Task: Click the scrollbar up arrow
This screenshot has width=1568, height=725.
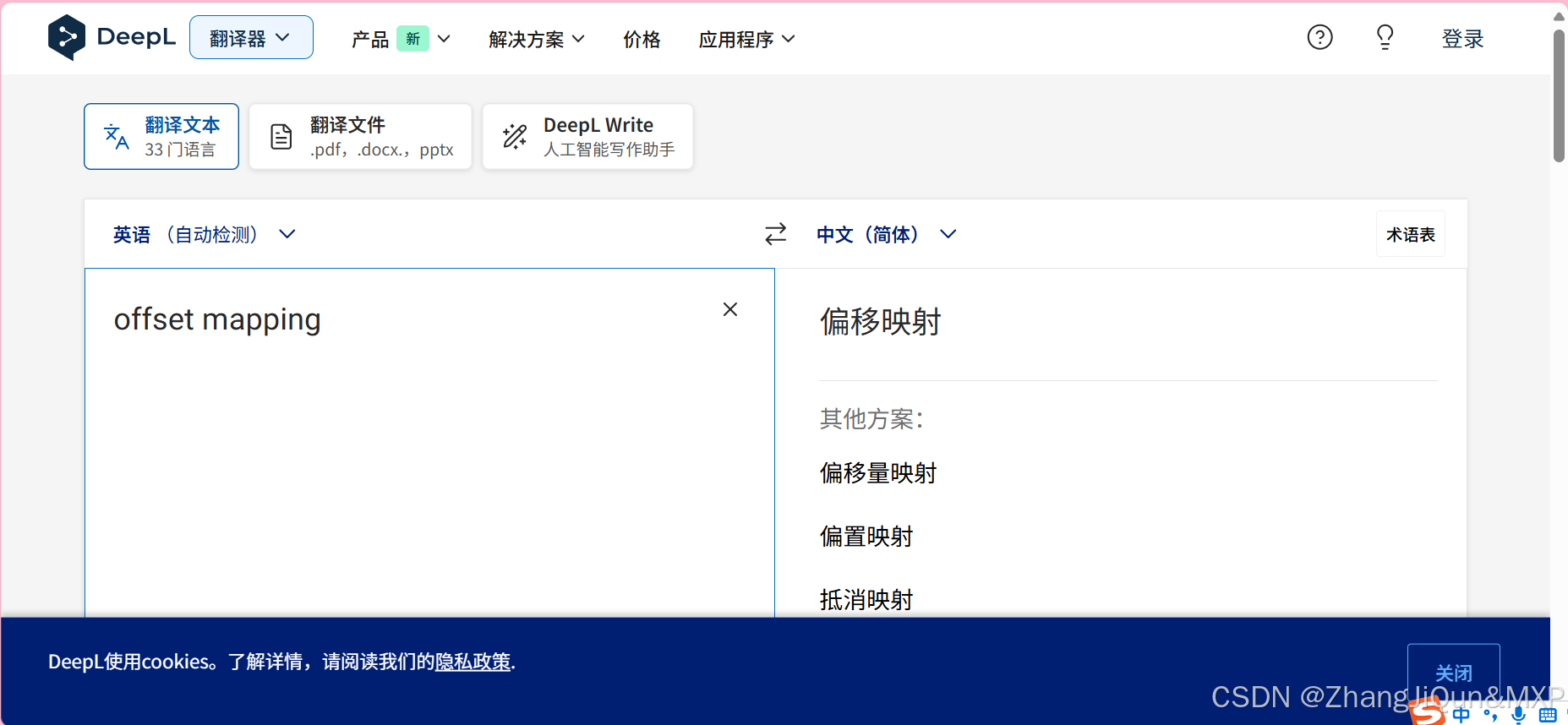Action: tap(1559, 16)
